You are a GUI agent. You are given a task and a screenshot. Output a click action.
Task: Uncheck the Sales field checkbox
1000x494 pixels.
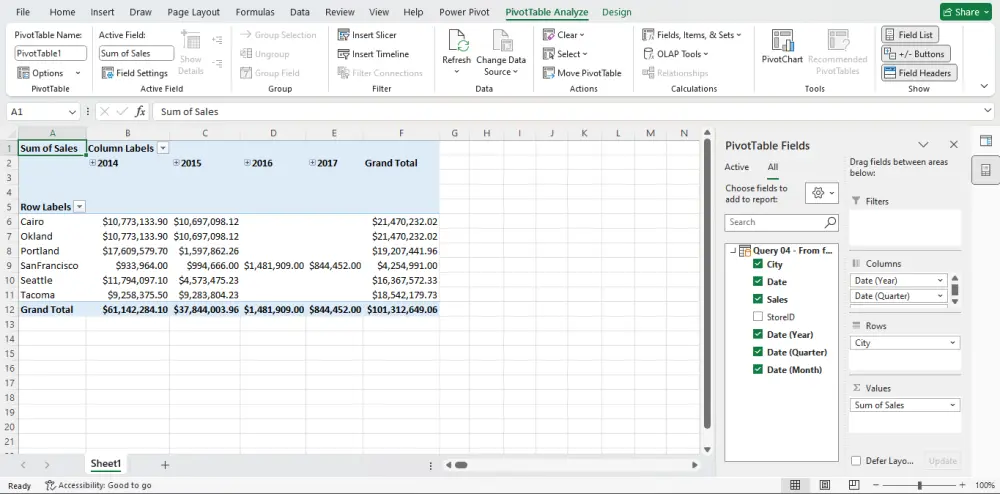click(758, 299)
